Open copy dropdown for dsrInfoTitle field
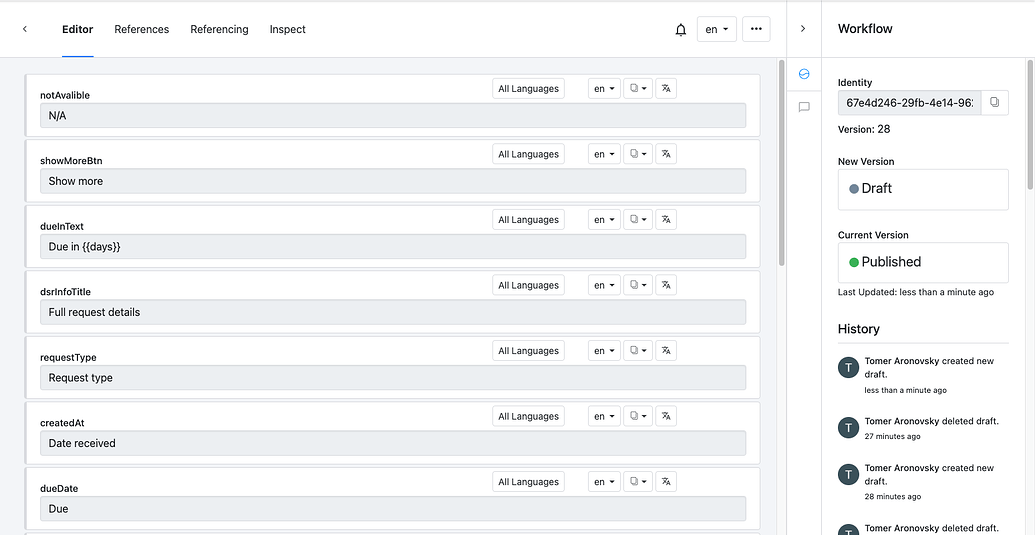This screenshot has width=1035, height=535. 638,285
